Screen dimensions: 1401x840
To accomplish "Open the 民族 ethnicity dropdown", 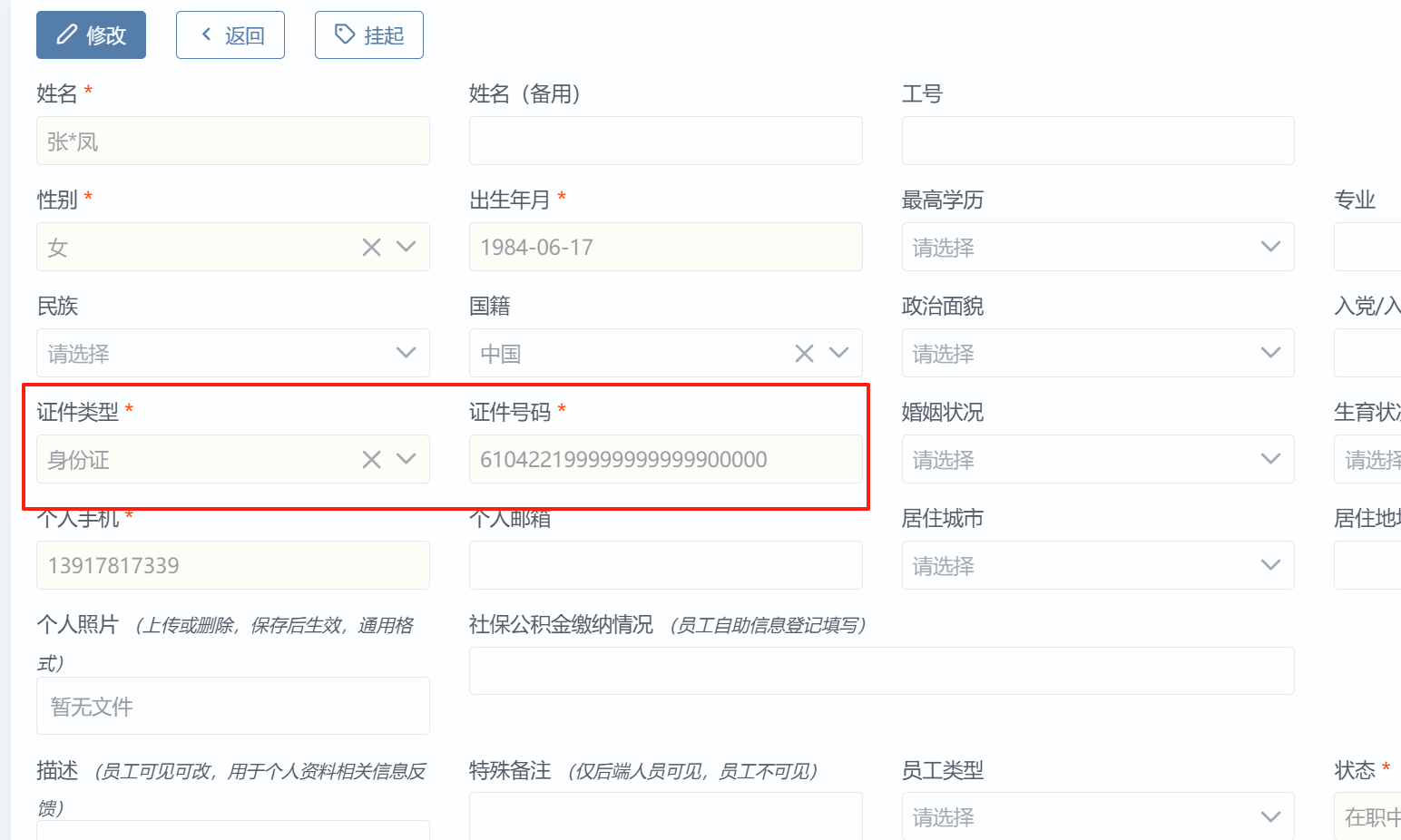I will (x=232, y=354).
